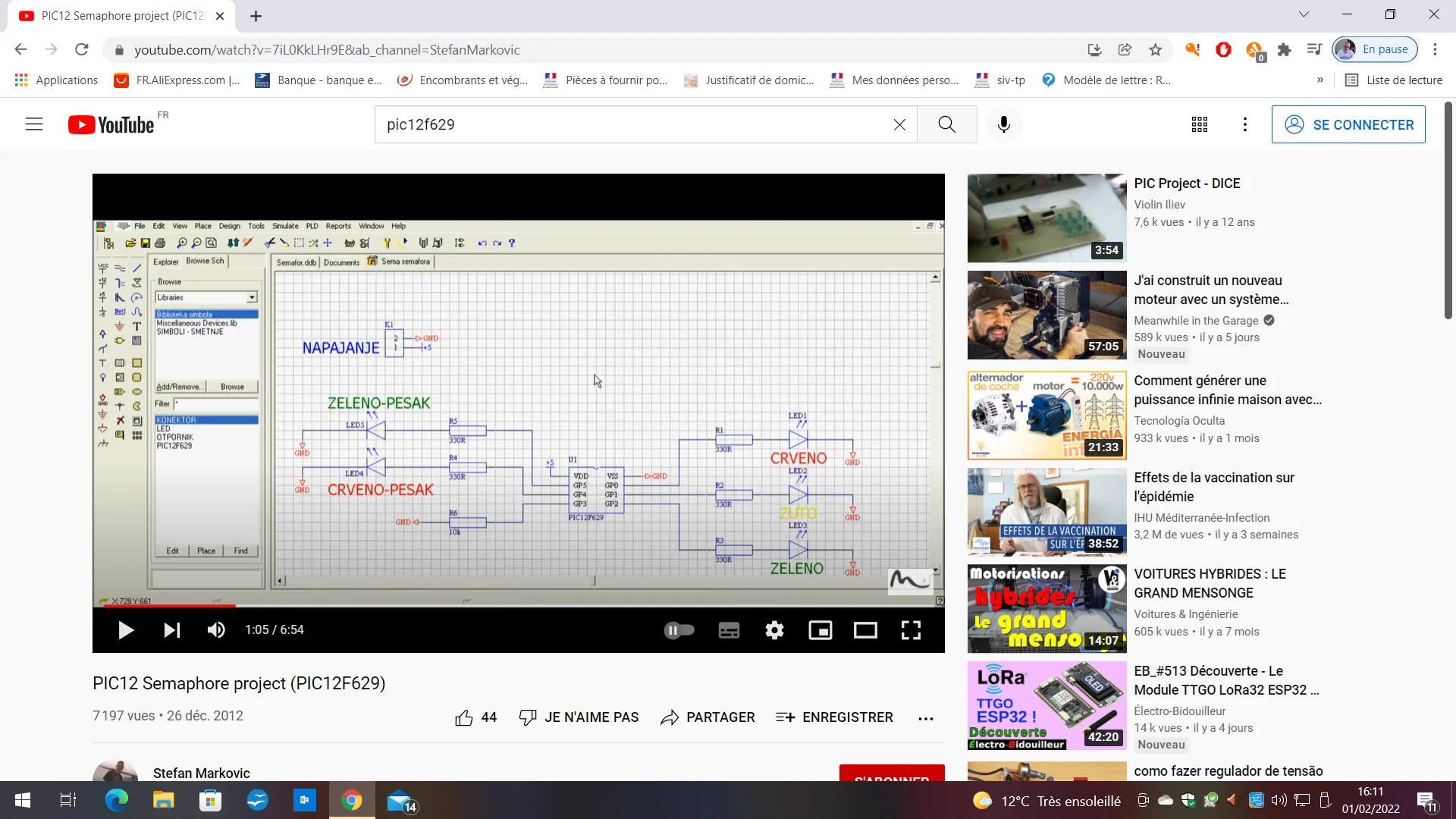The height and width of the screenshot is (819, 1456).
Task: Click PARTAGER to share video
Action: 707,717
